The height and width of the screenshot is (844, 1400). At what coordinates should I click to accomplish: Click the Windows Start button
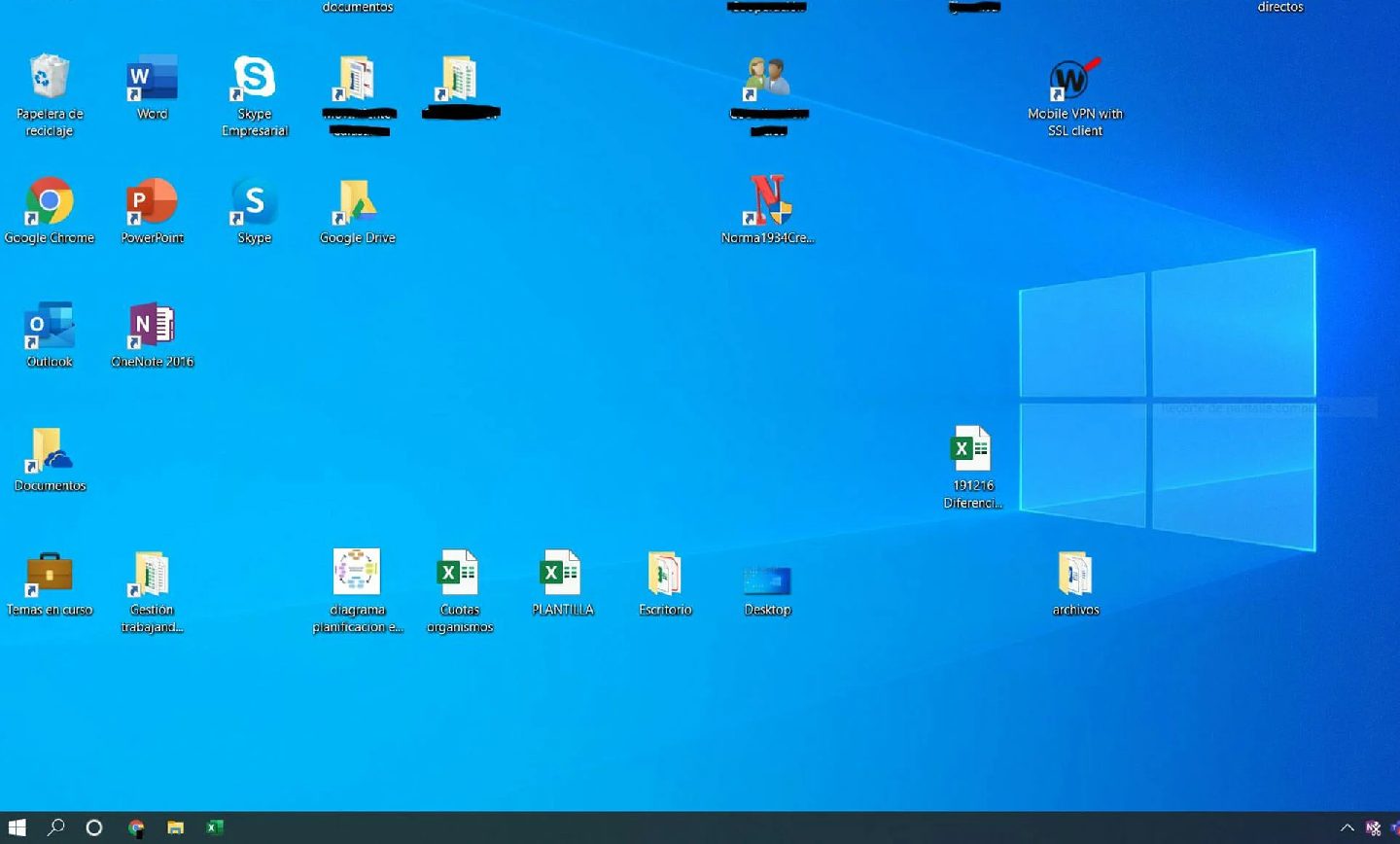(x=17, y=827)
